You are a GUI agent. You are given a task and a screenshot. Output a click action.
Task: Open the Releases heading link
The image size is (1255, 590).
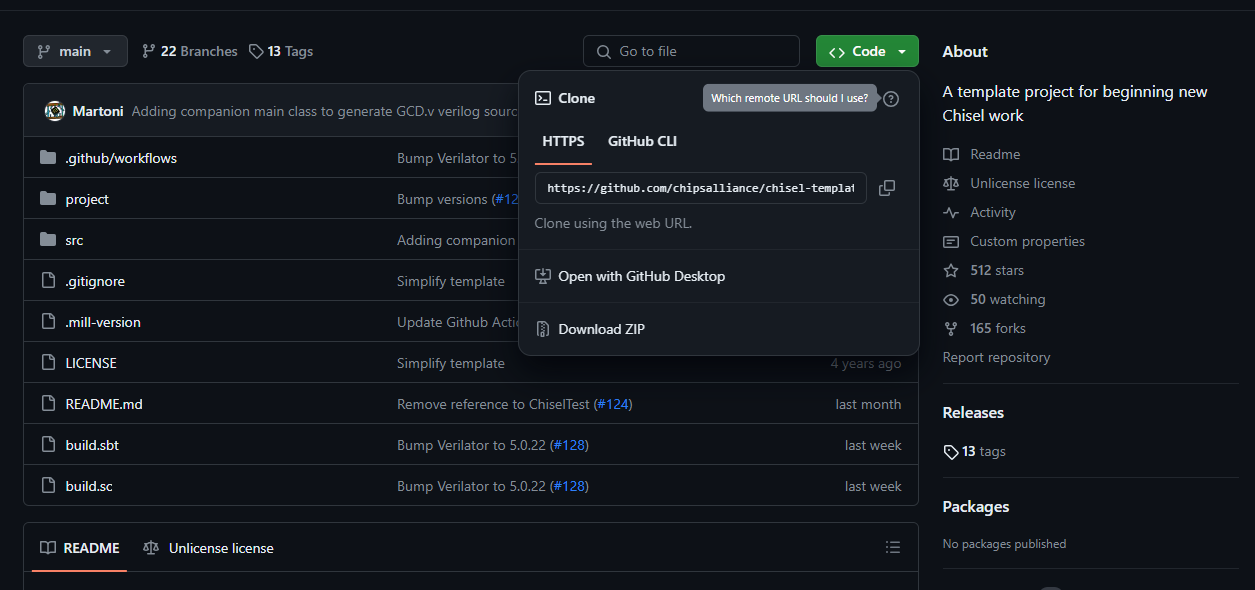pyautogui.click(x=973, y=412)
